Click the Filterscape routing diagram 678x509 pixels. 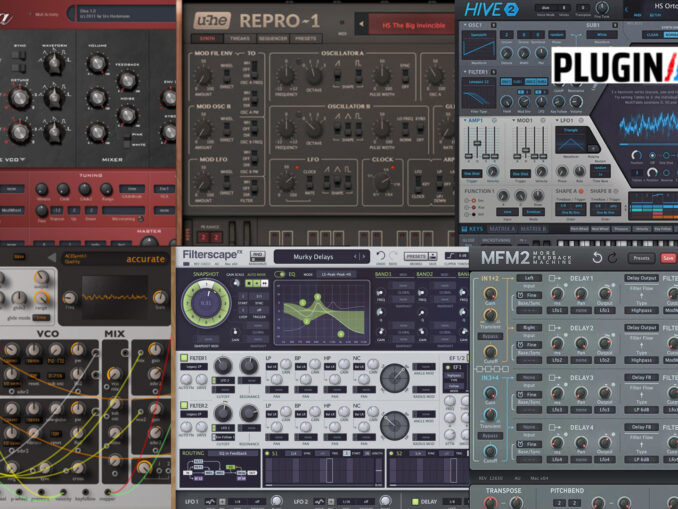coord(220,471)
